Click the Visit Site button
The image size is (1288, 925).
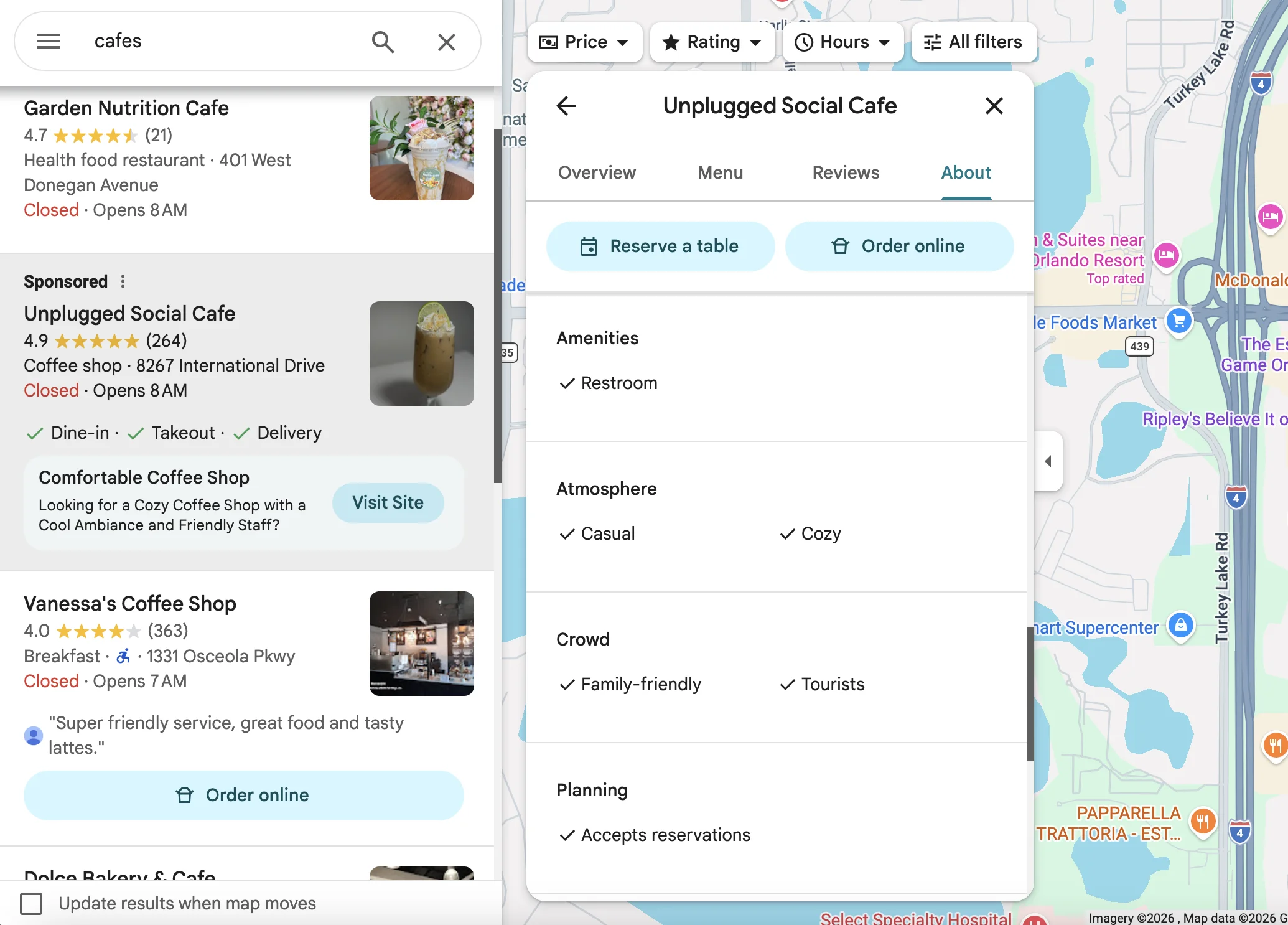click(388, 502)
